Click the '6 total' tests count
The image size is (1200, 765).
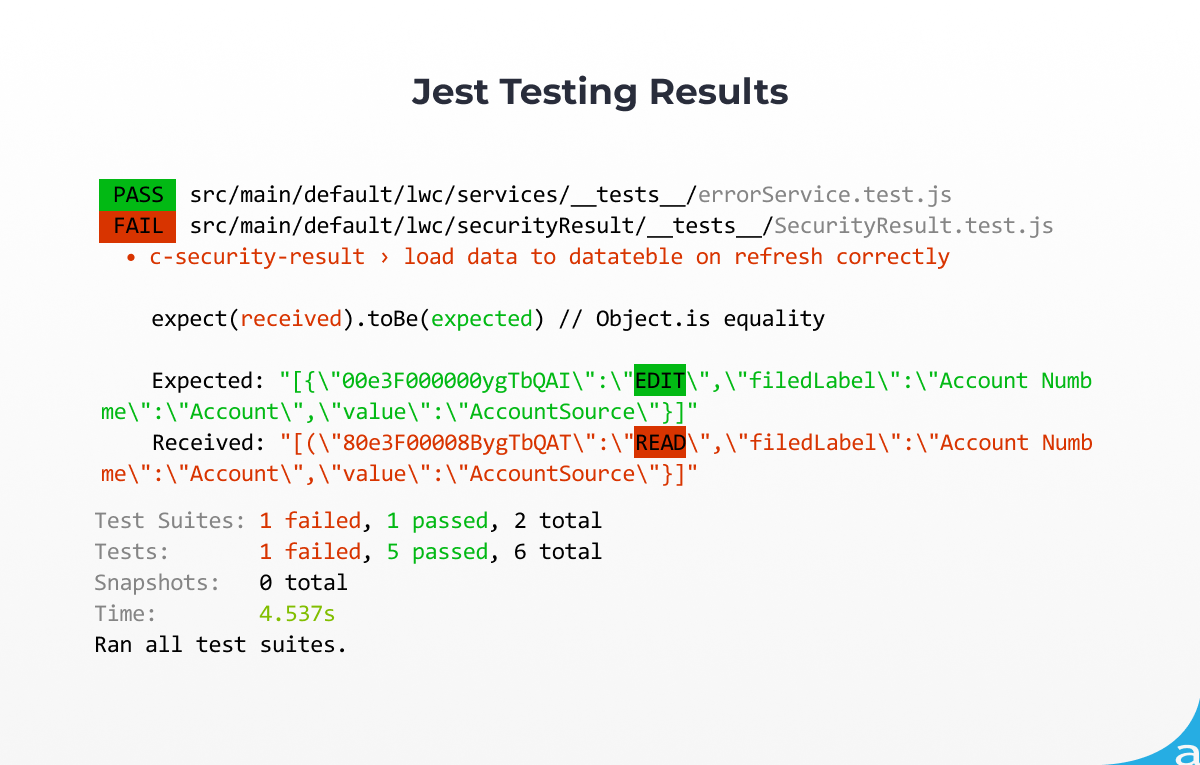[x=558, y=552]
